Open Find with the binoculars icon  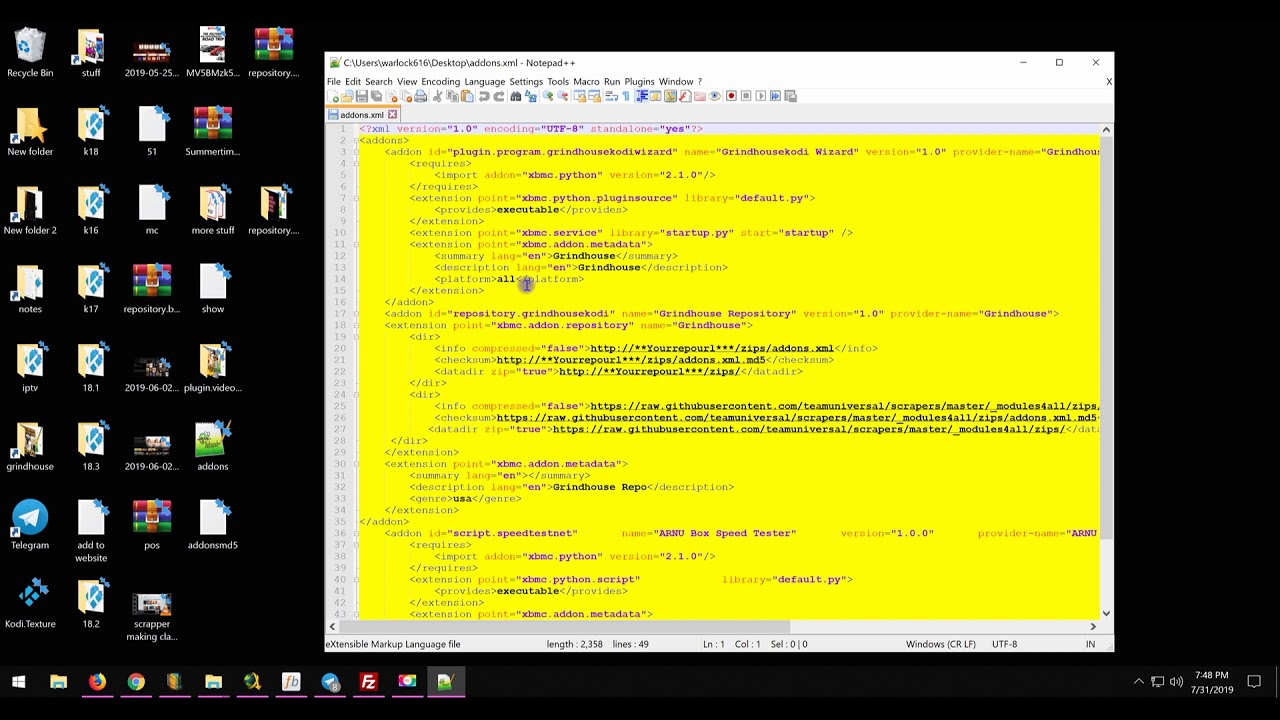click(516, 96)
